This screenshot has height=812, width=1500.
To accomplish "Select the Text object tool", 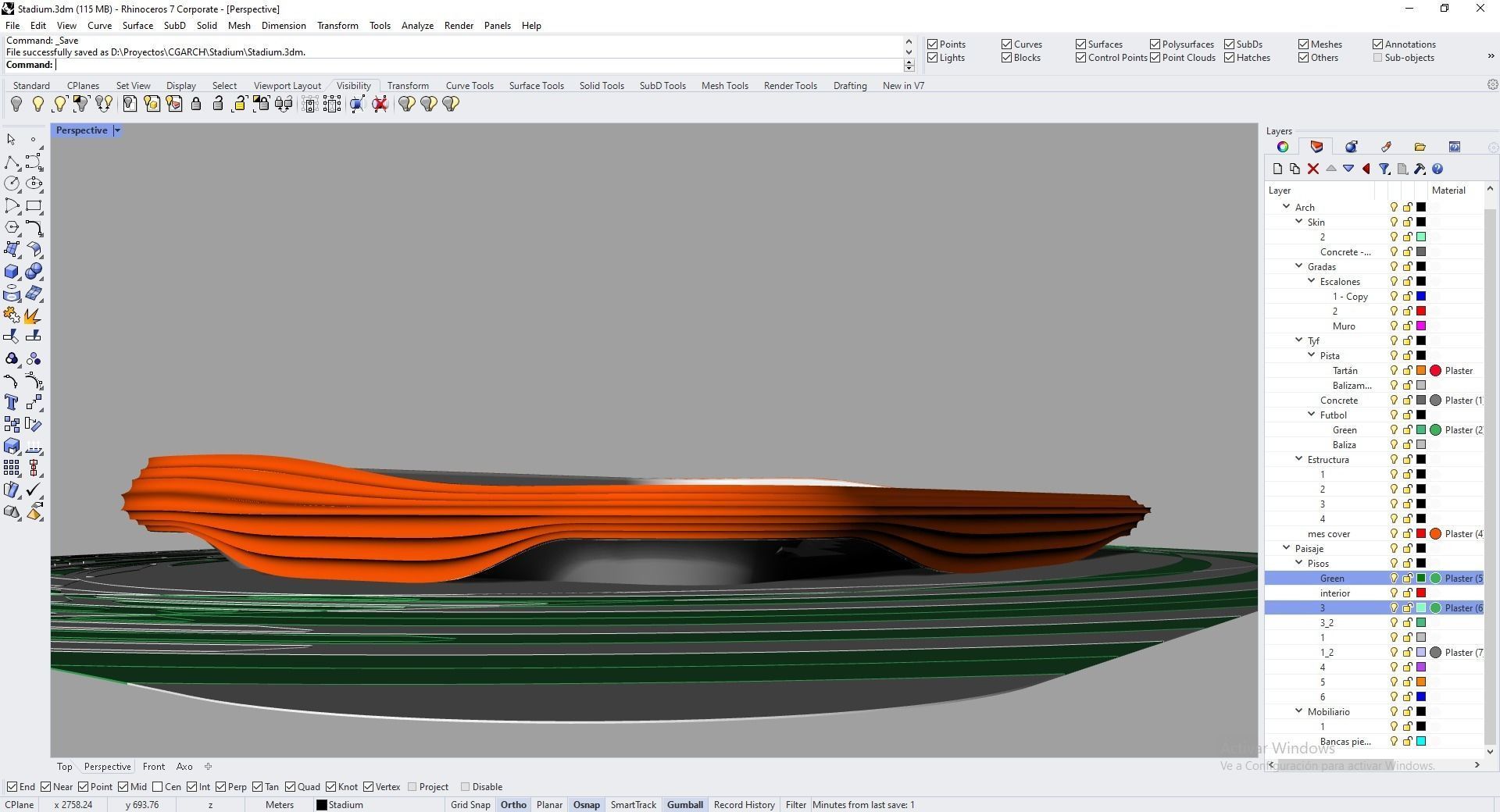I will [x=11, y=402].
